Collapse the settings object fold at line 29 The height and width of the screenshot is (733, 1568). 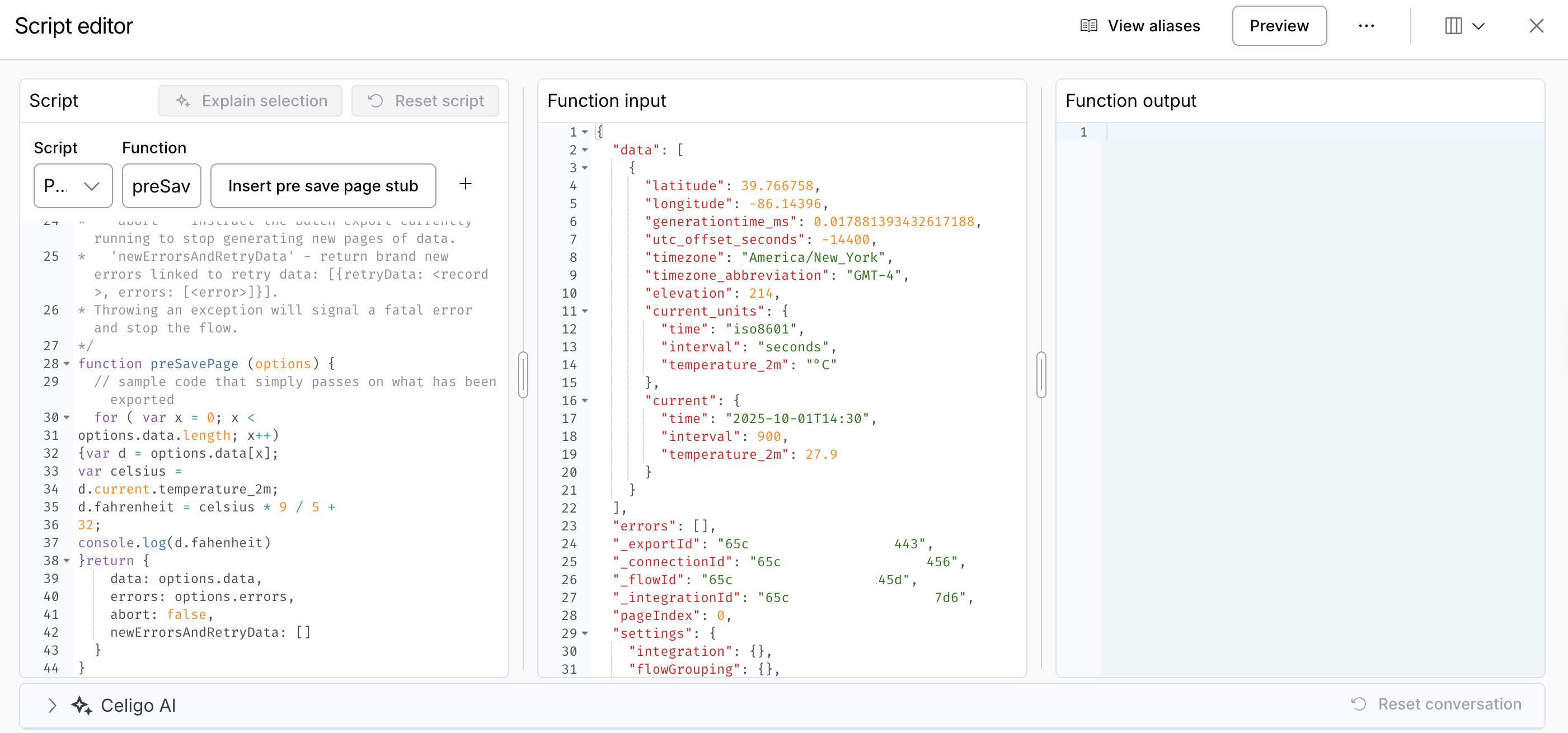click(584, 633)
